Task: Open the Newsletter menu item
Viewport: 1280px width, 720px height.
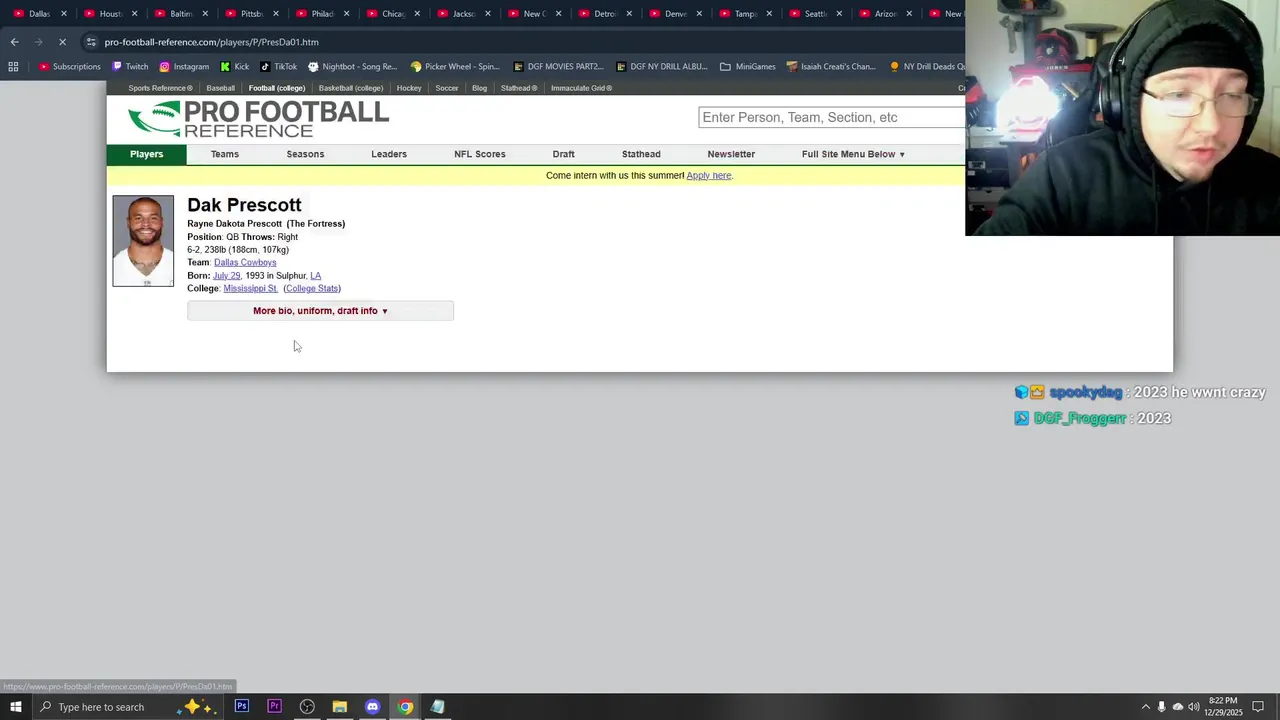Action: 731,154
